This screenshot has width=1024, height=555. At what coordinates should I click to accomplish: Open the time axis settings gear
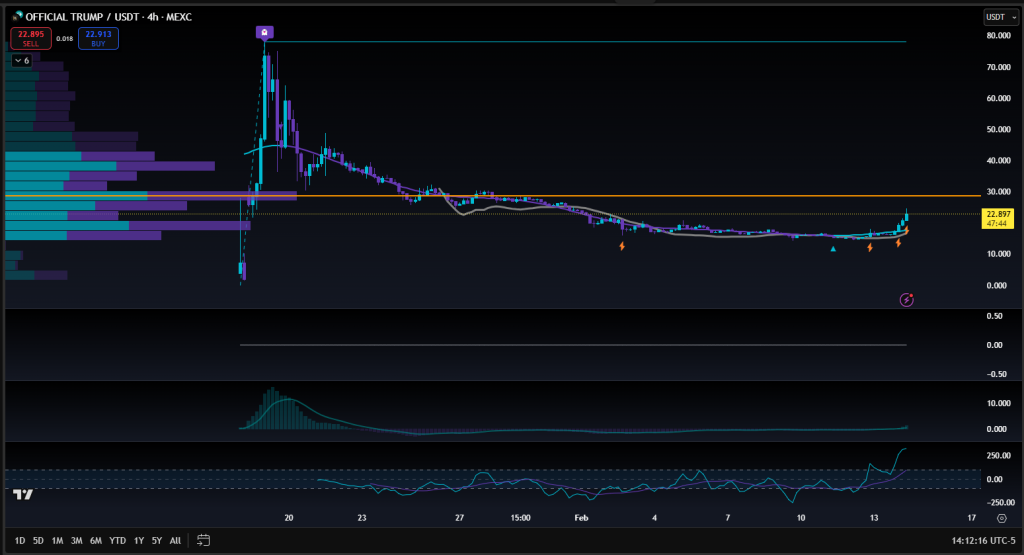point(1002,518)
